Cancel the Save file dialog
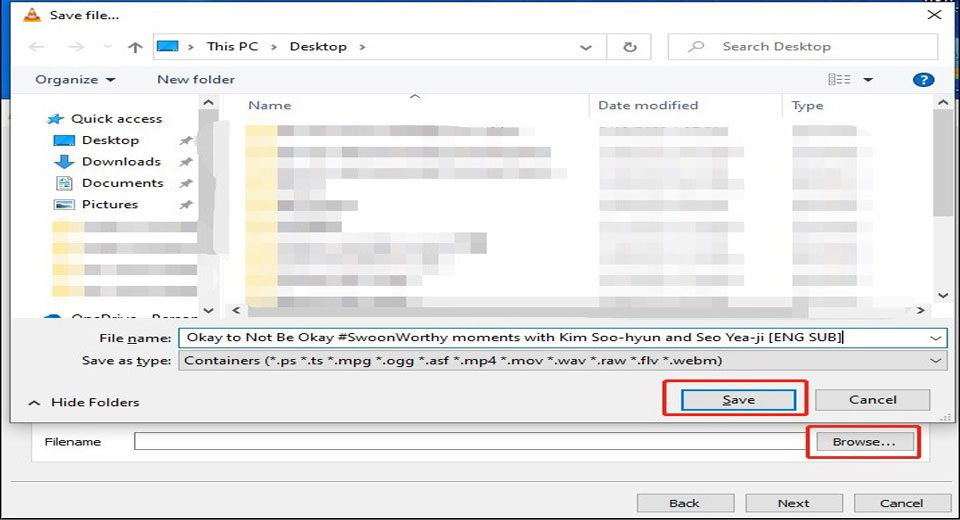The height and width of the screenshot is (520, 960). coord(872,400)
